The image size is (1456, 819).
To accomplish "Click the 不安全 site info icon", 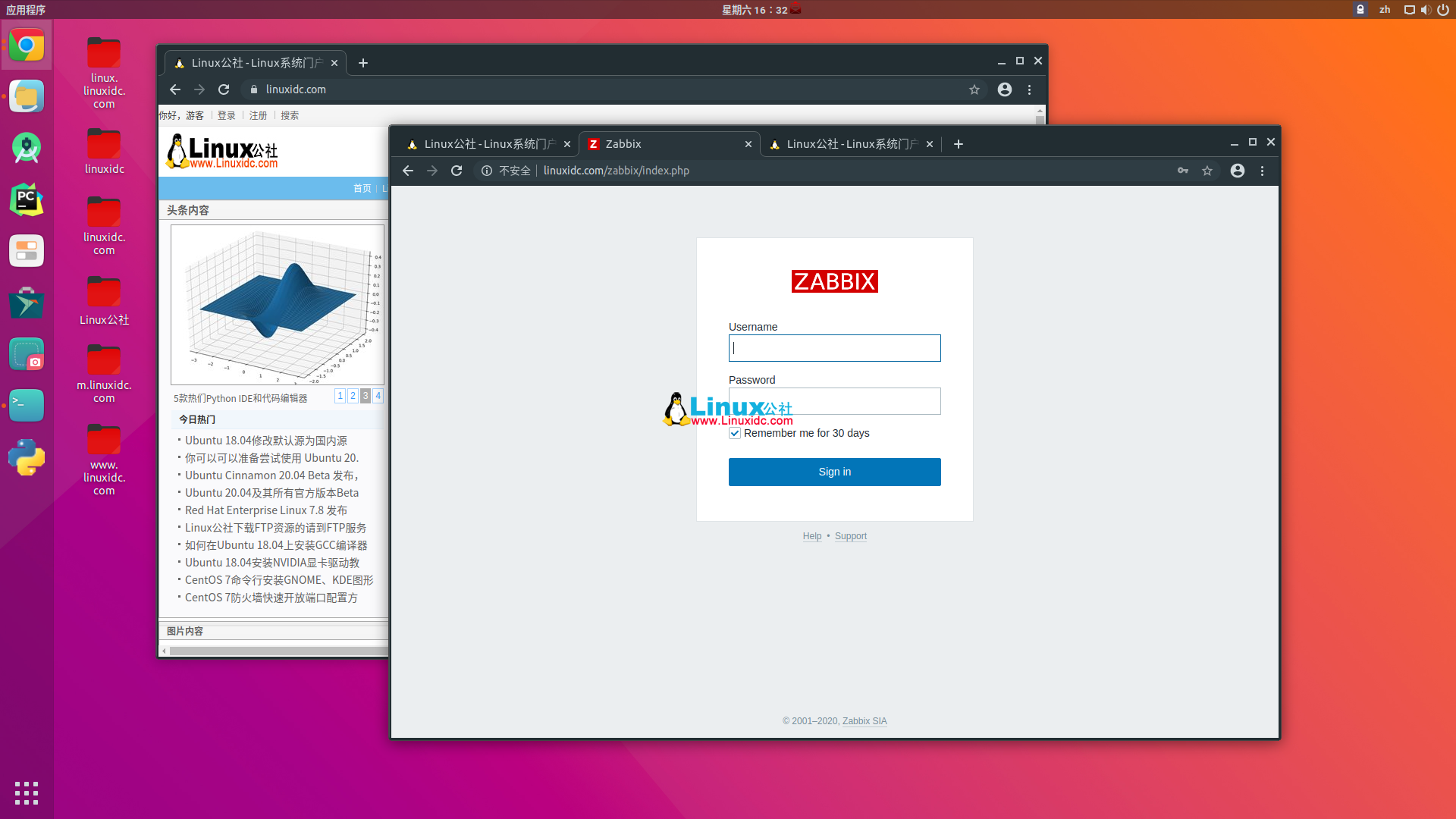I will 487,171.
